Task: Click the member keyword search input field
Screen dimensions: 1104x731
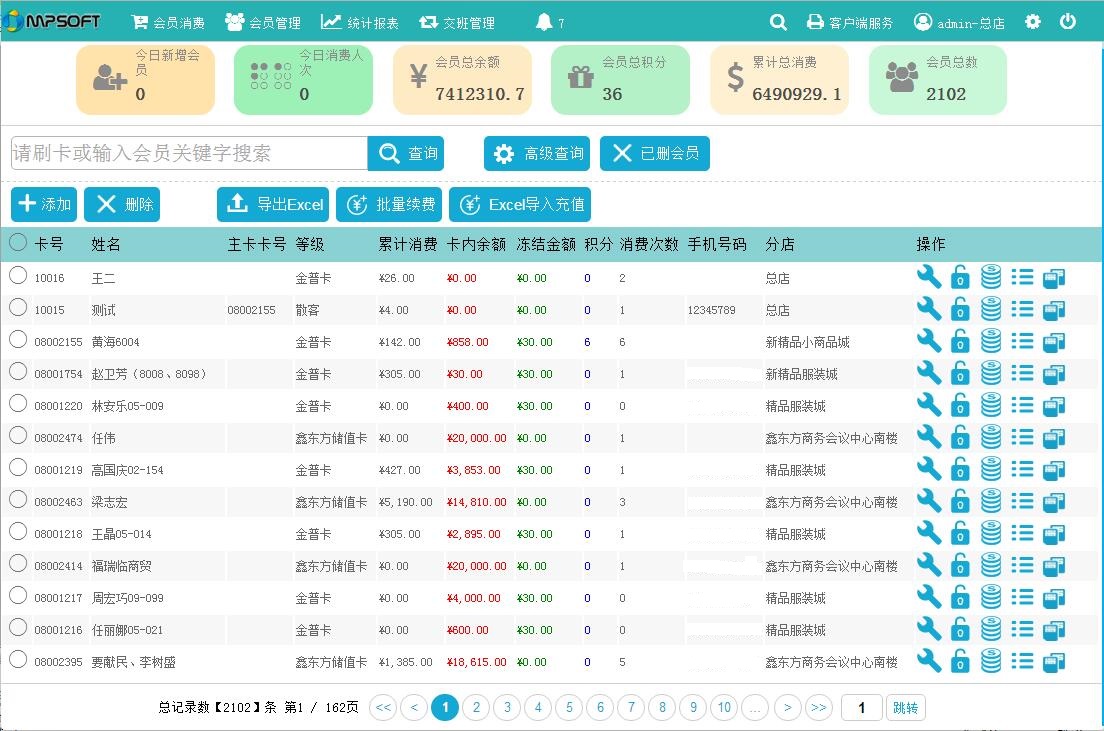Action: coord(189,153)
